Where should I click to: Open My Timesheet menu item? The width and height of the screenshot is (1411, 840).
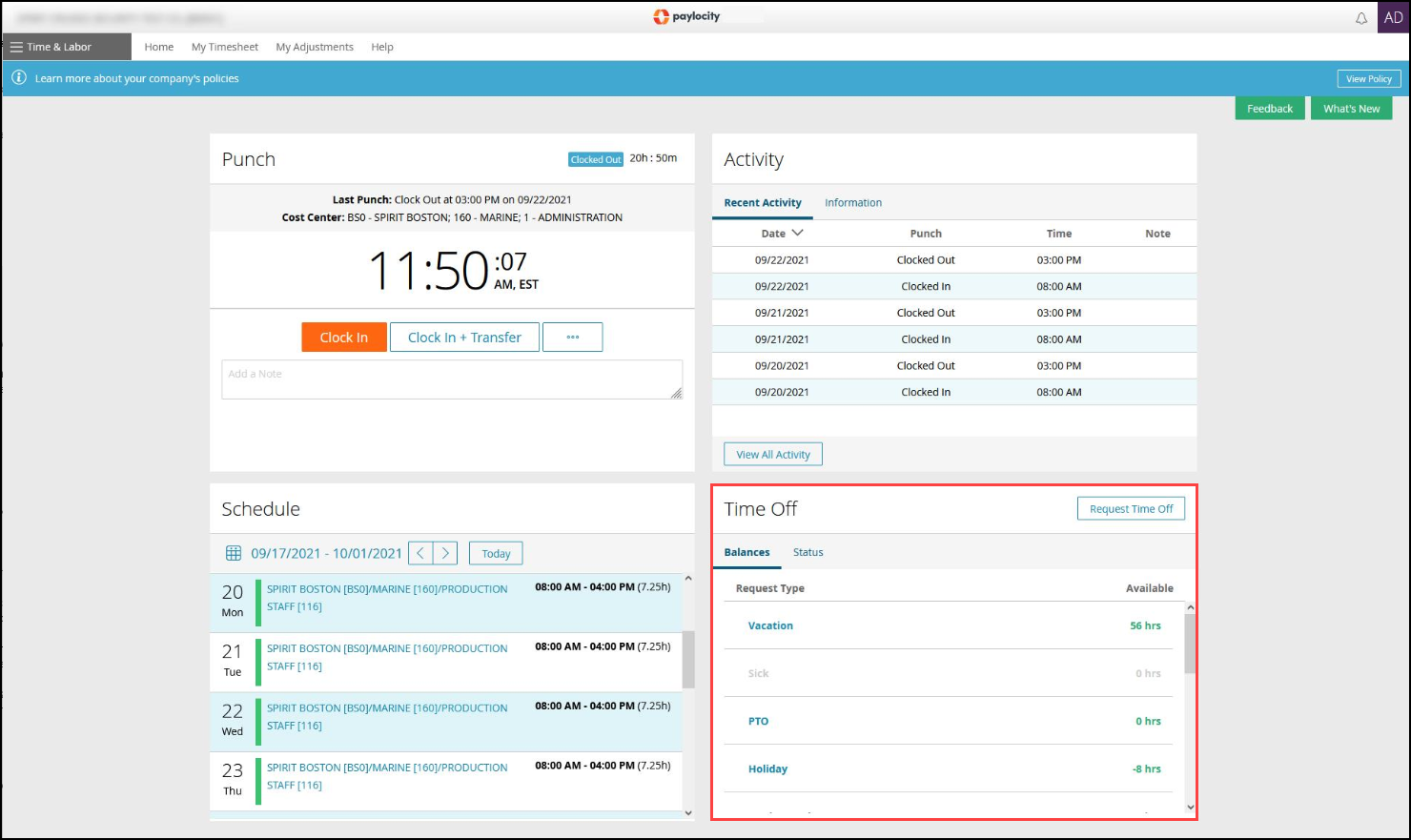[x=224, y=47]
